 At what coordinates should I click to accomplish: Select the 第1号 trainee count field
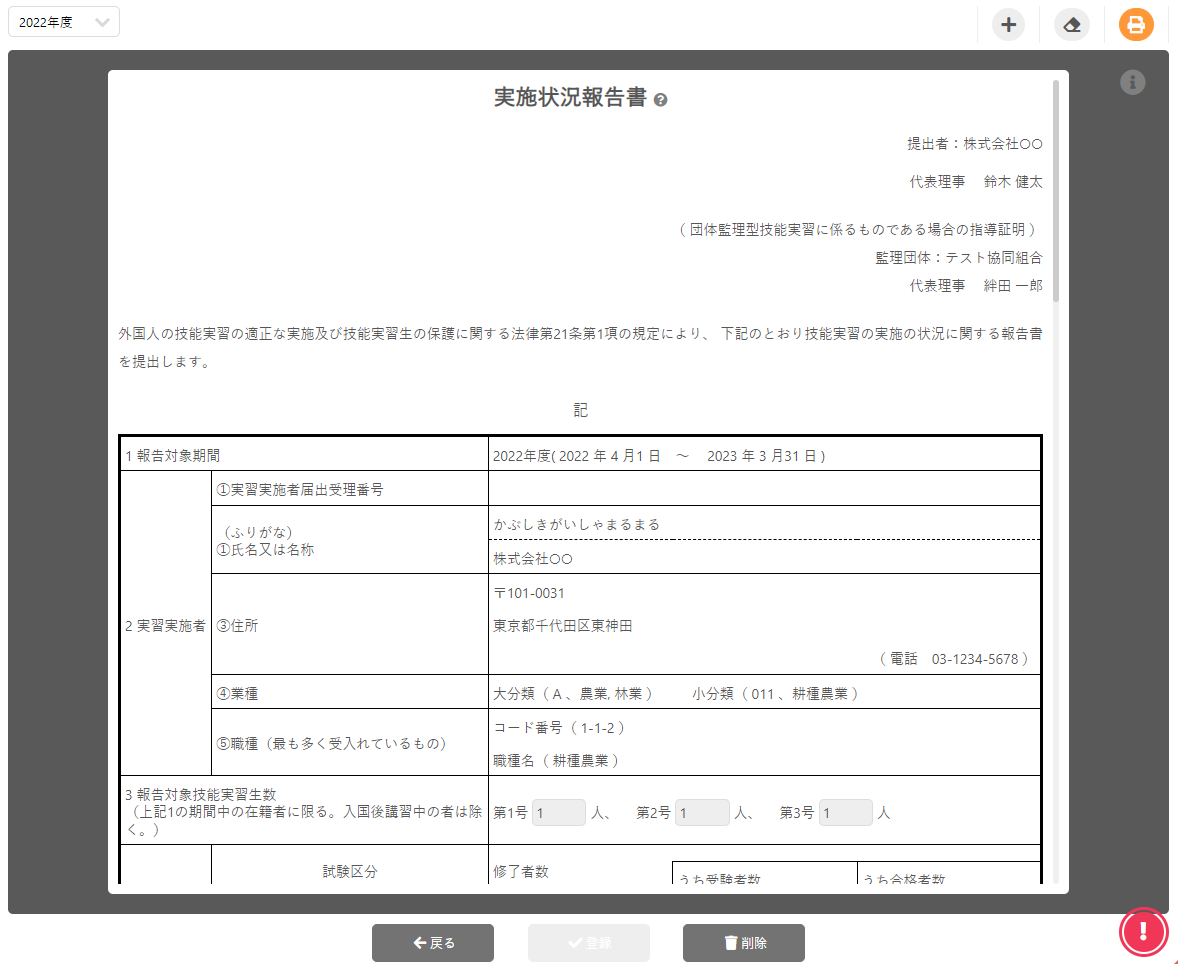[x=558, y=812]
